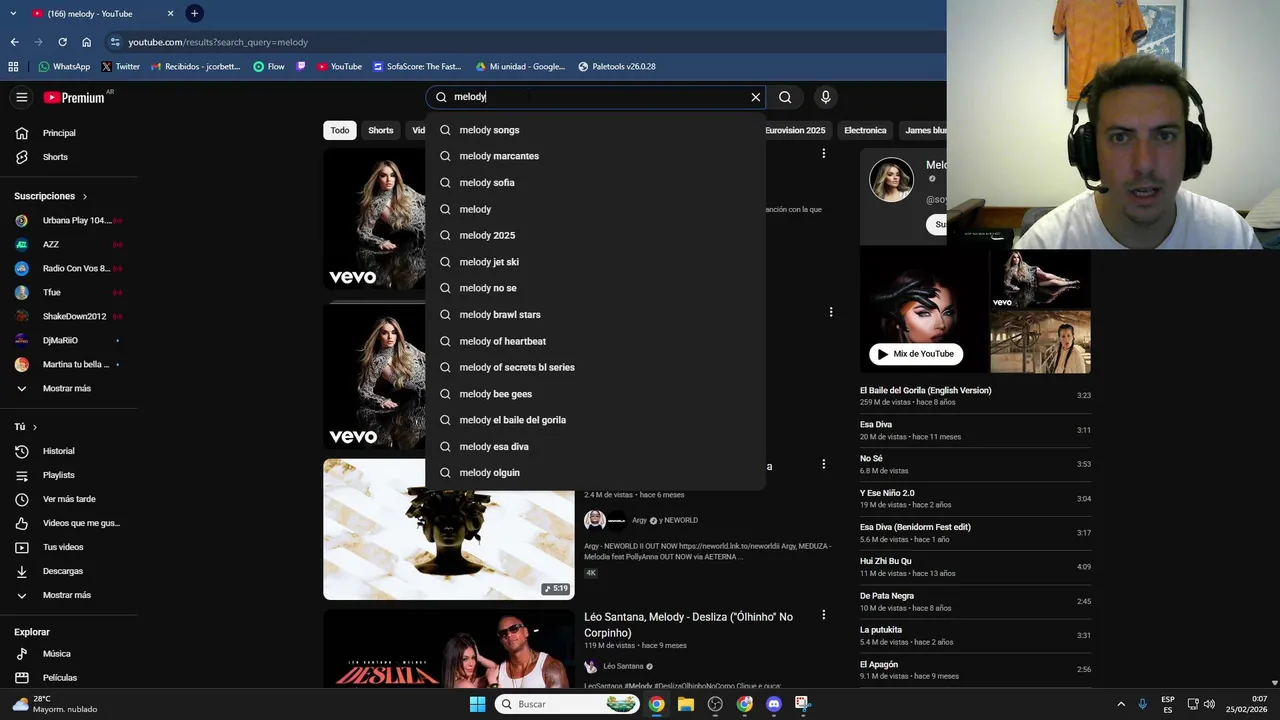1280x720 pixels.
Task: Choose suggestion melody el baile del gorila
Action: pyautogui.click(x=595, y=420)
